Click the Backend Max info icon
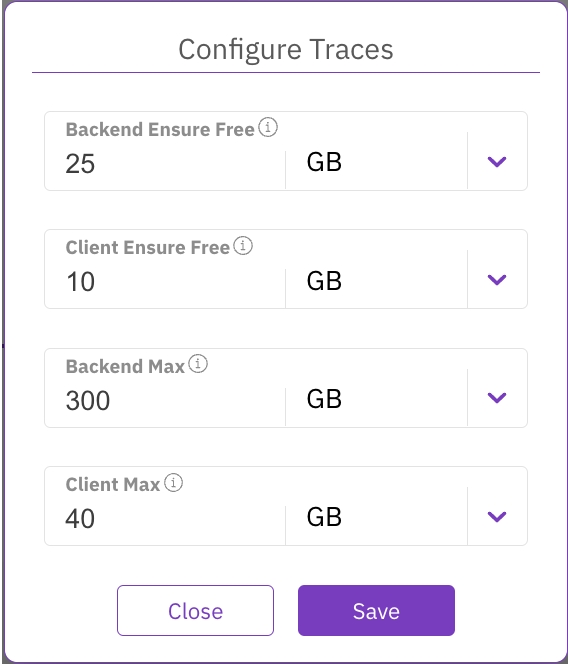This screenshot has height=664, width=568. click(198, 364)
